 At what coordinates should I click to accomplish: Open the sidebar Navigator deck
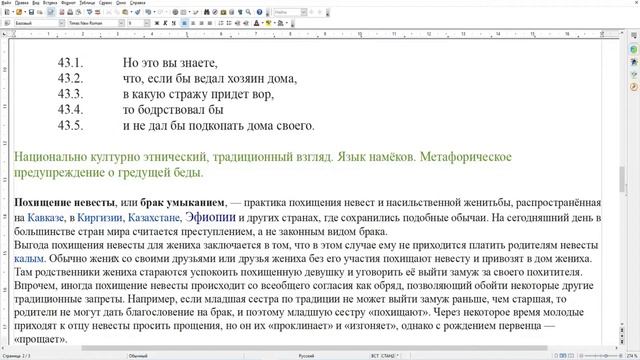634,87
